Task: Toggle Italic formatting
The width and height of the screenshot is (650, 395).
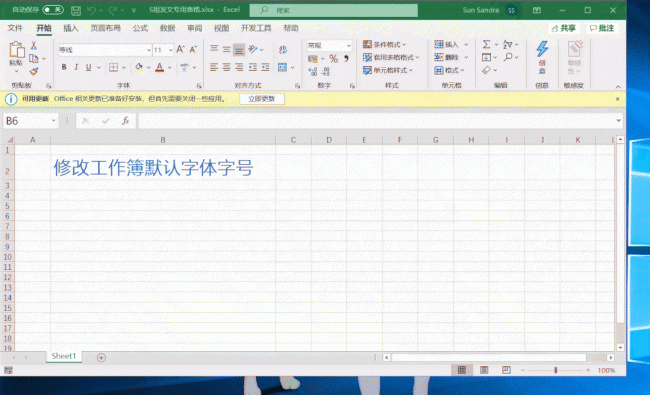Action: coord(76,67)
